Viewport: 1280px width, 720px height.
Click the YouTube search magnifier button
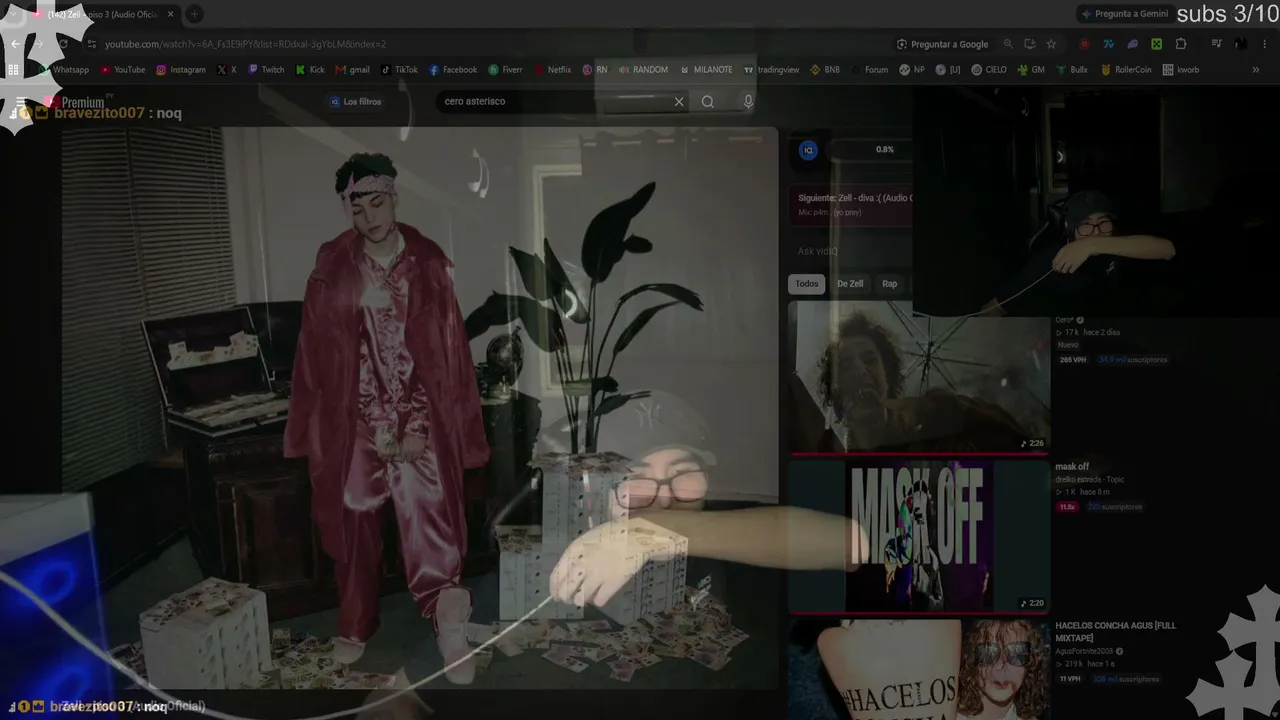pyautogui.click(x=708, y=101)
